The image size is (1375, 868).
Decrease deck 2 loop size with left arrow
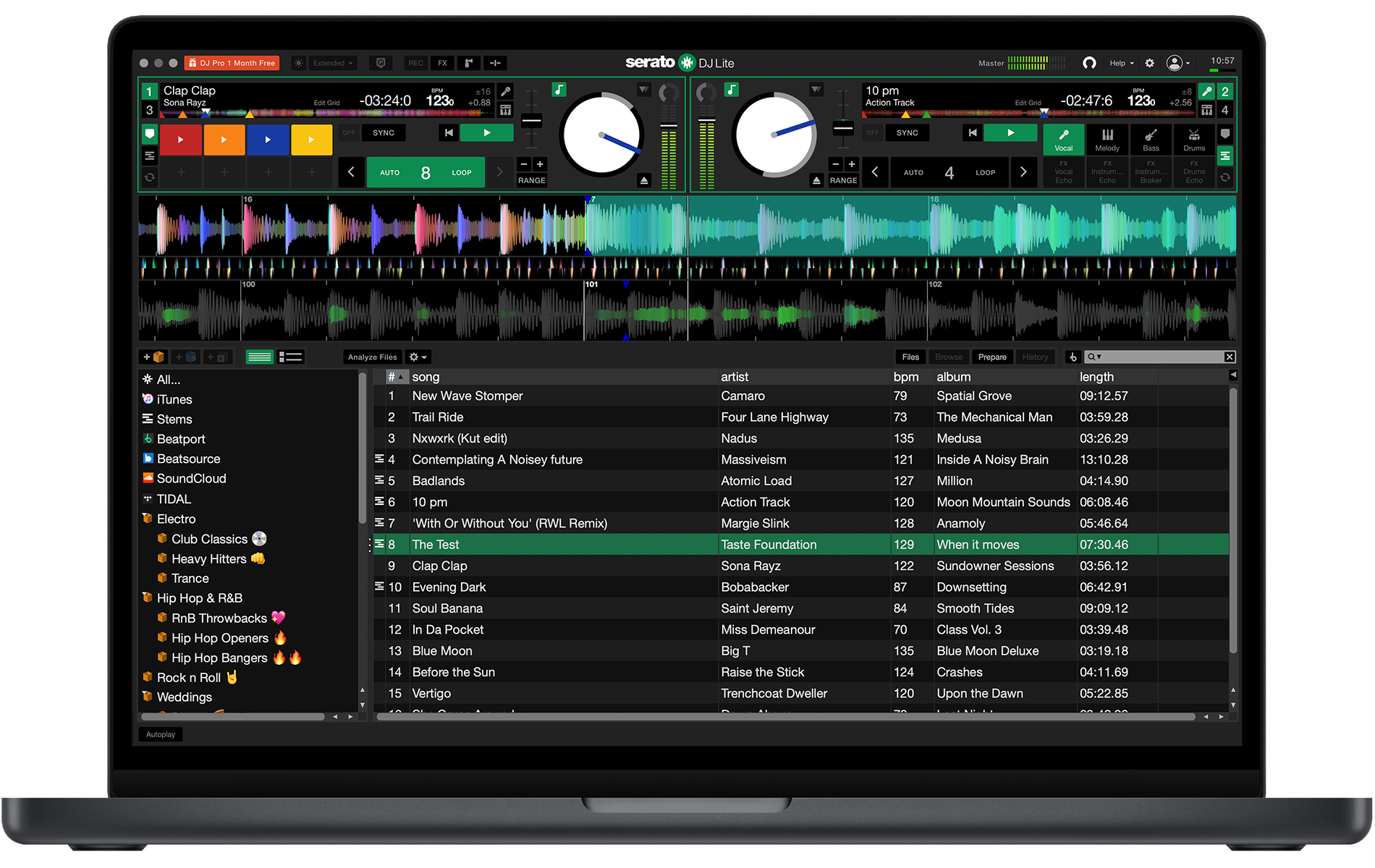875,172
